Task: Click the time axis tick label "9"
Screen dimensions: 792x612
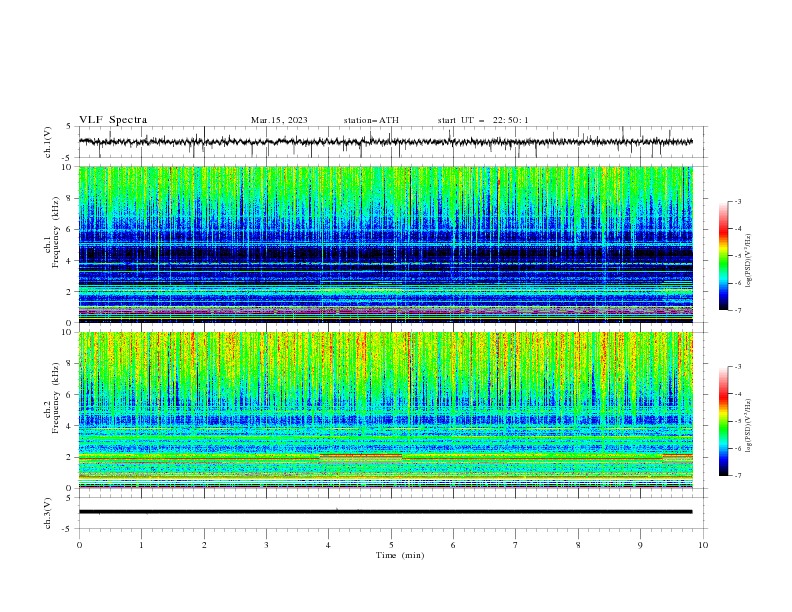Action: 640,545
